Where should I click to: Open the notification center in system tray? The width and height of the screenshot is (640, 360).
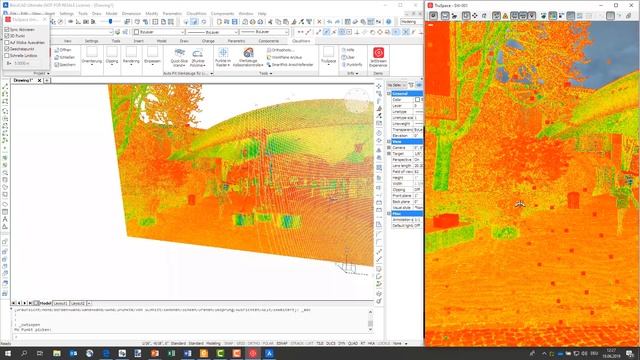630,353
